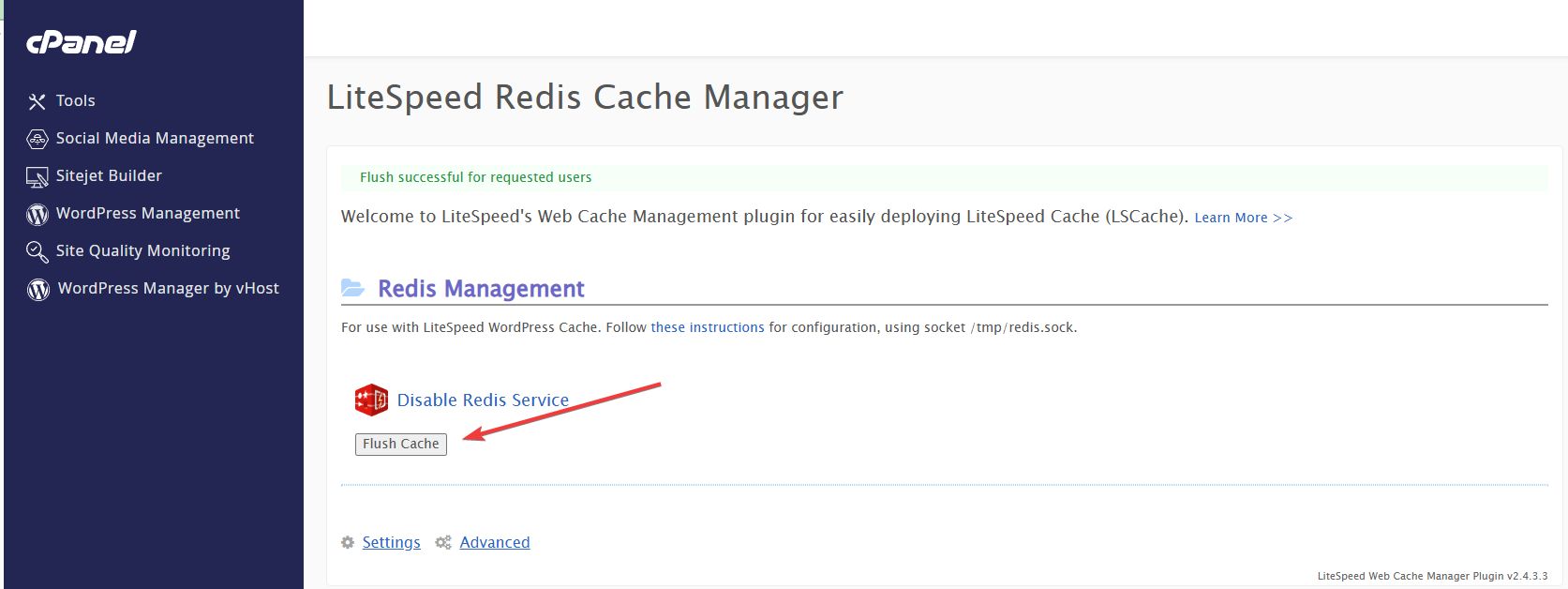Open WordPress Manager by vHost
Viewport: 1568px width, 589px height.
click(x=169, y=288)
